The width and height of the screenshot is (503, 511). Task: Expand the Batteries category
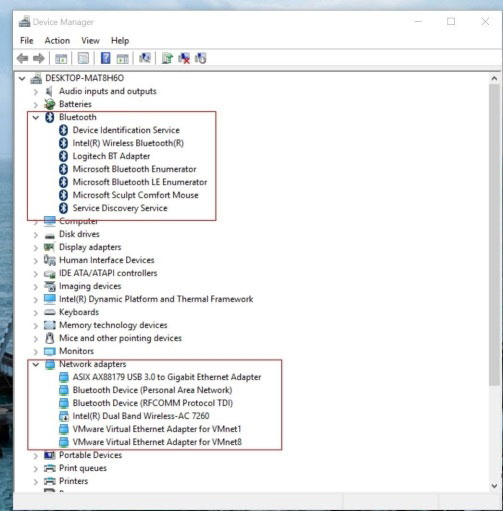coord(36,104)
